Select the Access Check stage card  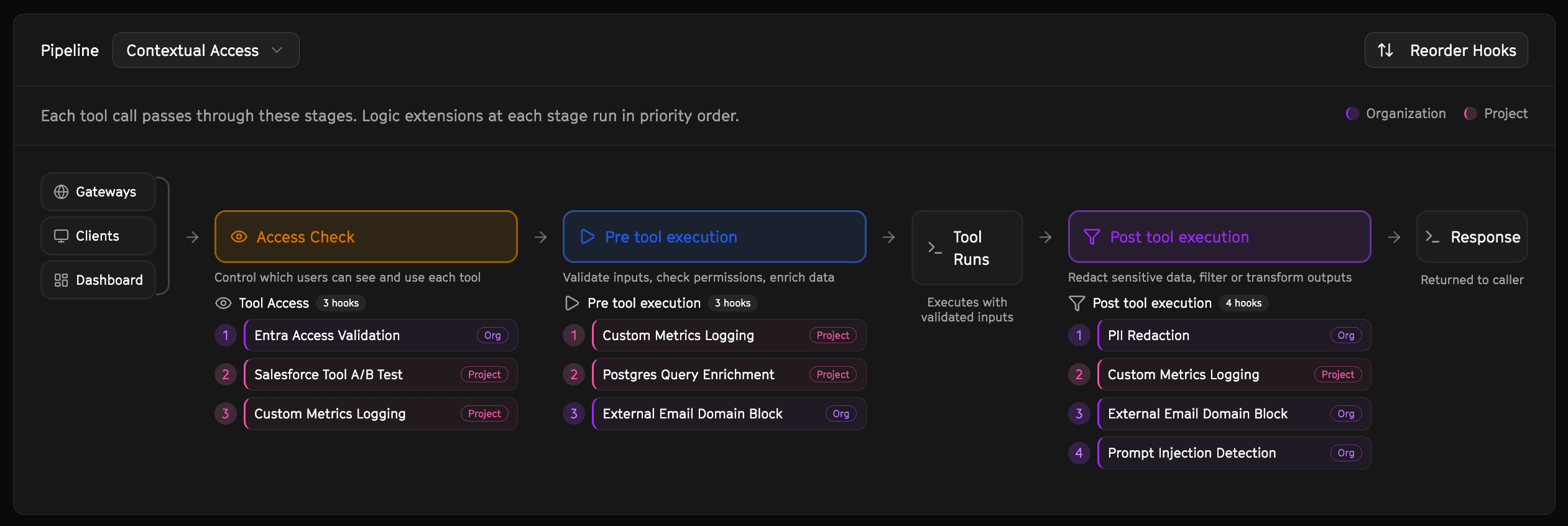click(x=366, y=237)
